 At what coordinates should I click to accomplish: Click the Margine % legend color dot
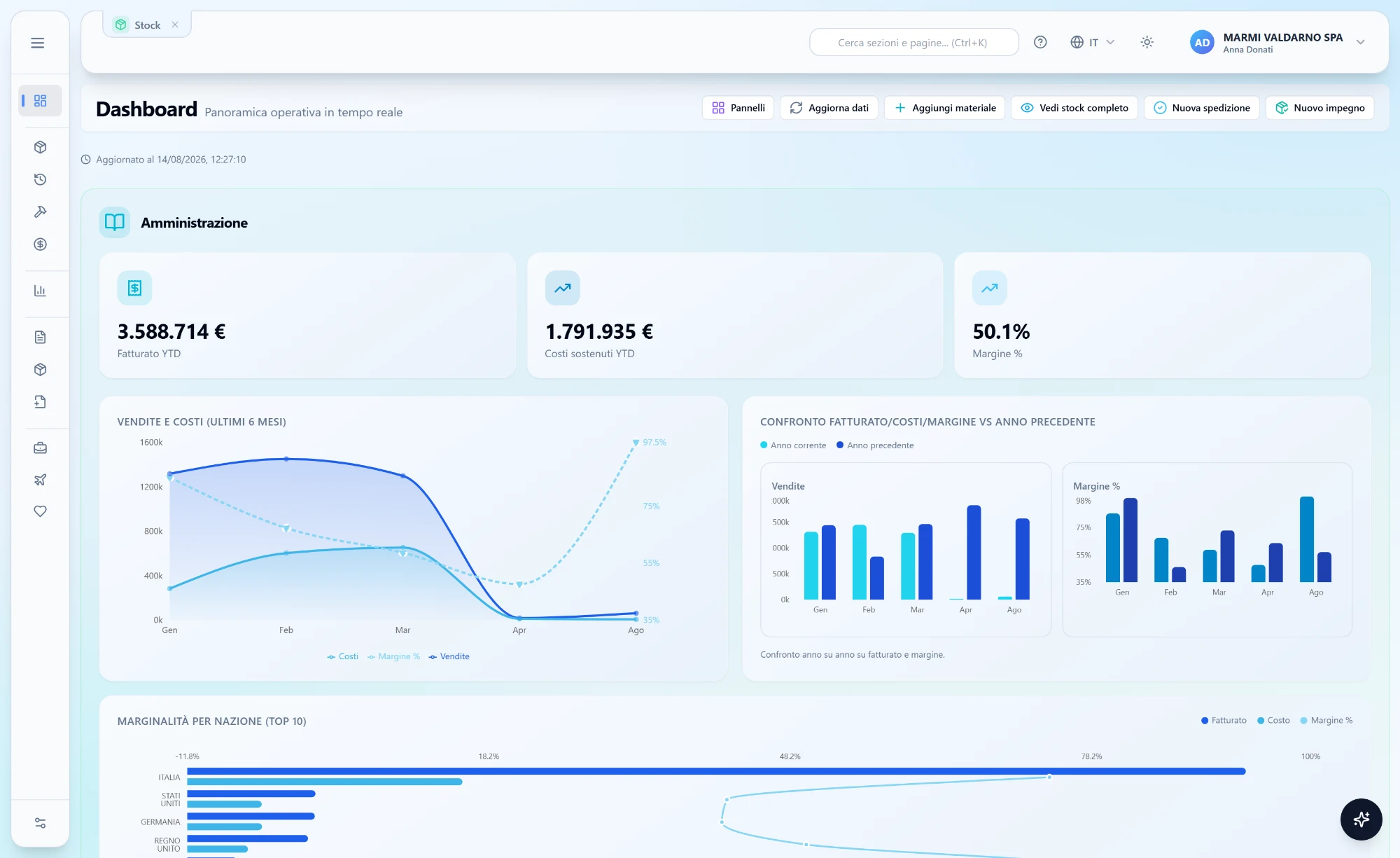[1303, 721]
